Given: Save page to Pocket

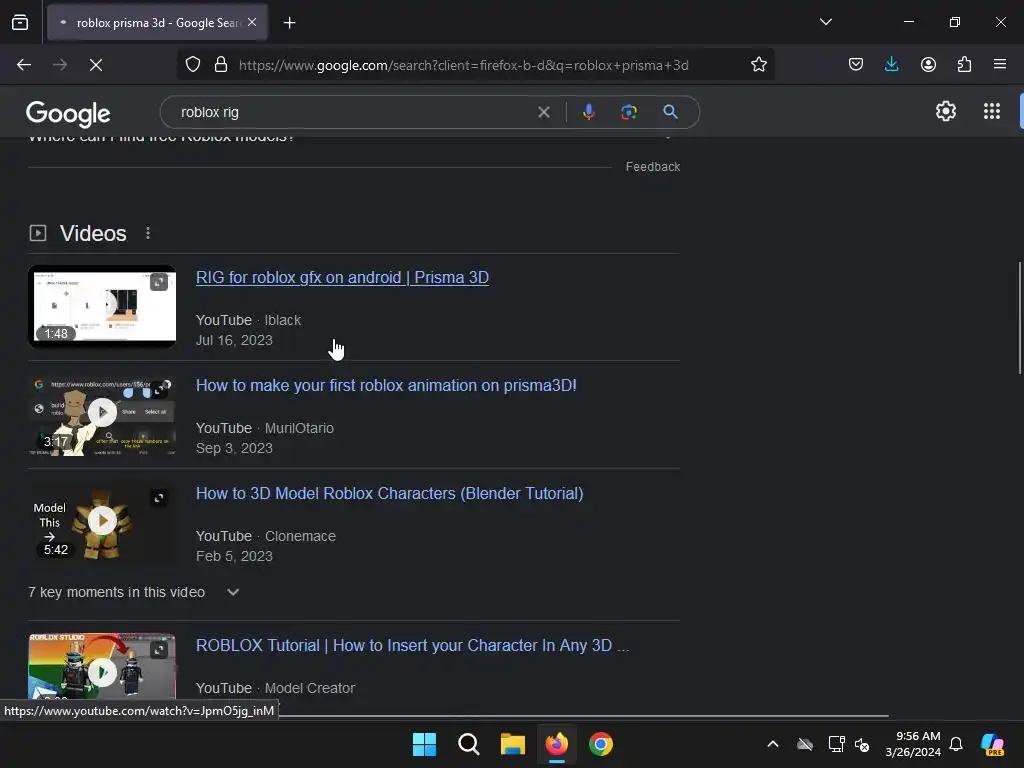Looking at the screenshot, I should [856, 65].
